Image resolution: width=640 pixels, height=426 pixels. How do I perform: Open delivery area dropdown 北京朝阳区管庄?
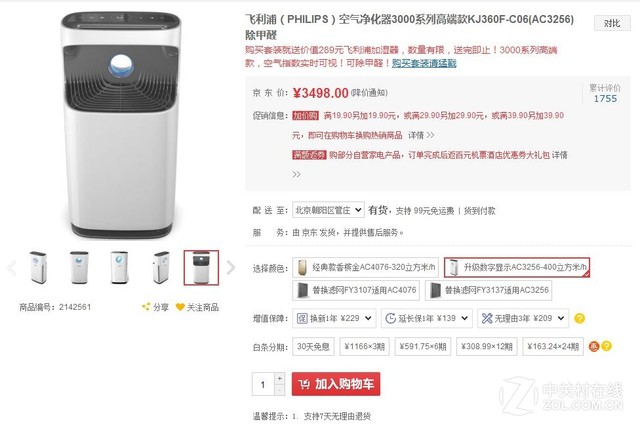click(x=328, y=210)
